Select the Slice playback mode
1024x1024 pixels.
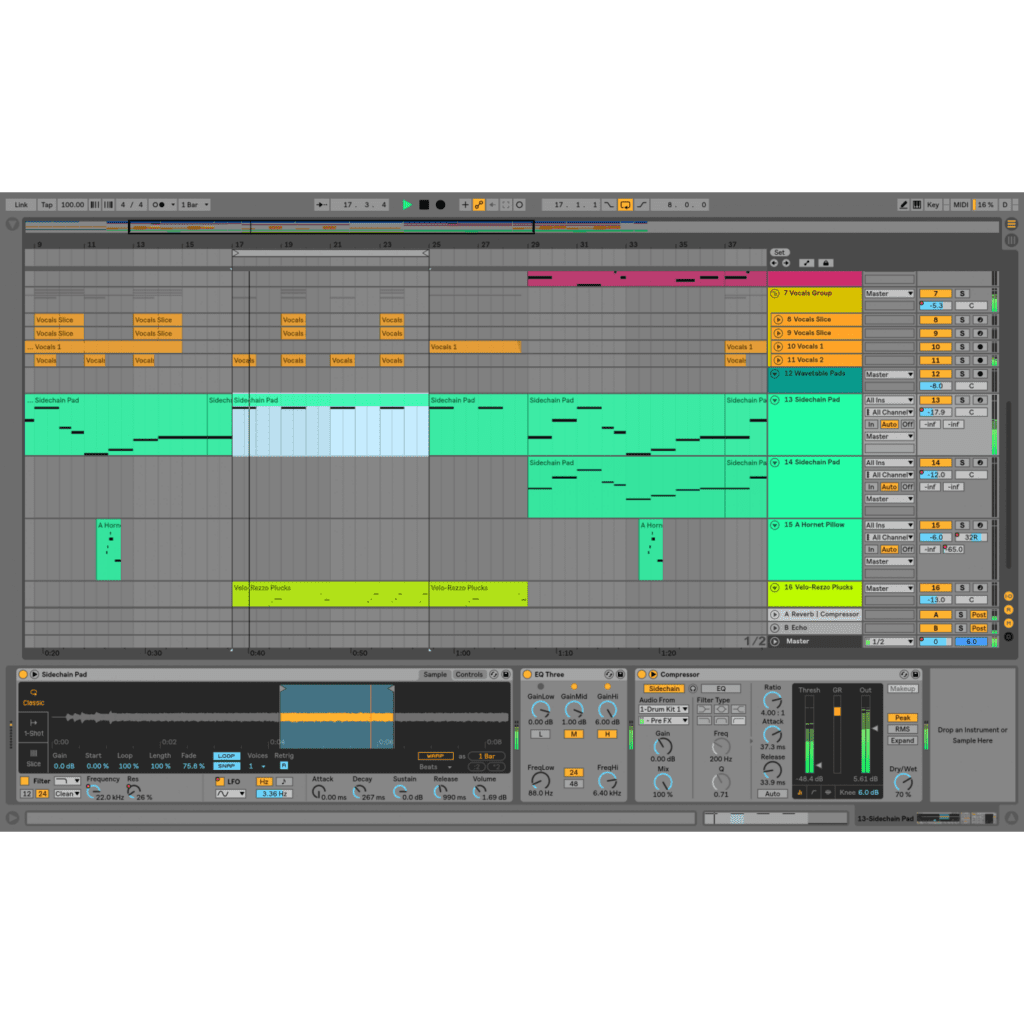[33, 758]
